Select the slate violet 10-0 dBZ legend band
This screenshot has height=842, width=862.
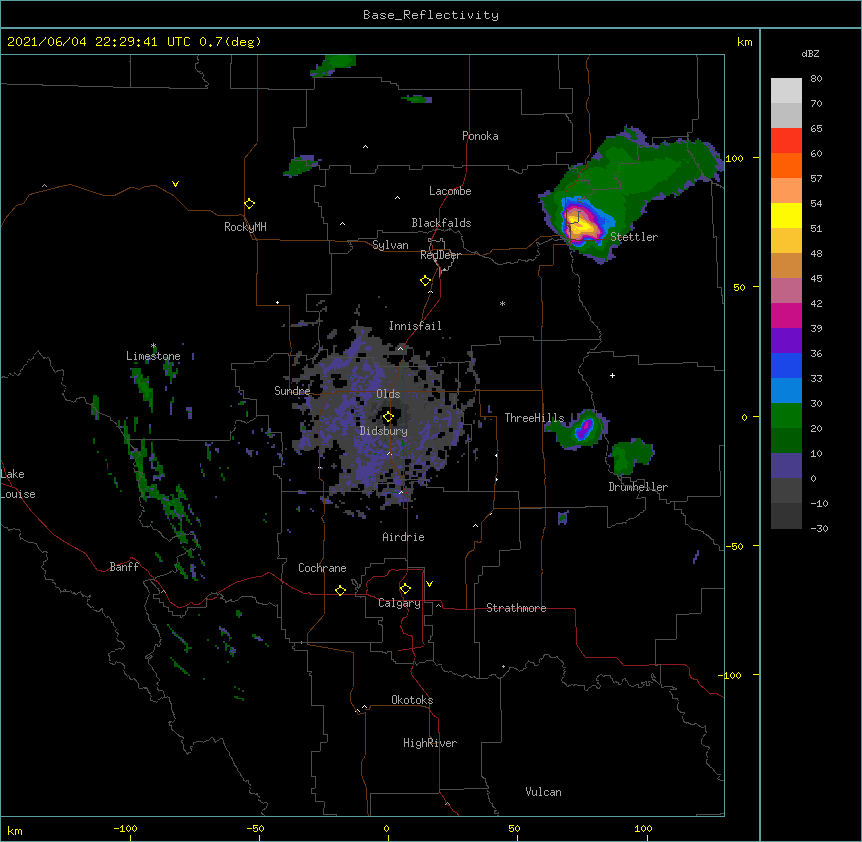[x=786, y=466]
